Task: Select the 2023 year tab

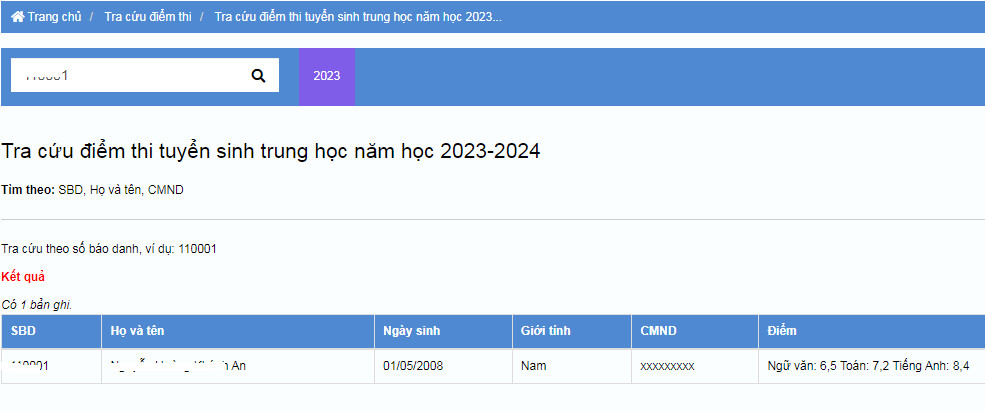Action: [x=327, y=76]
